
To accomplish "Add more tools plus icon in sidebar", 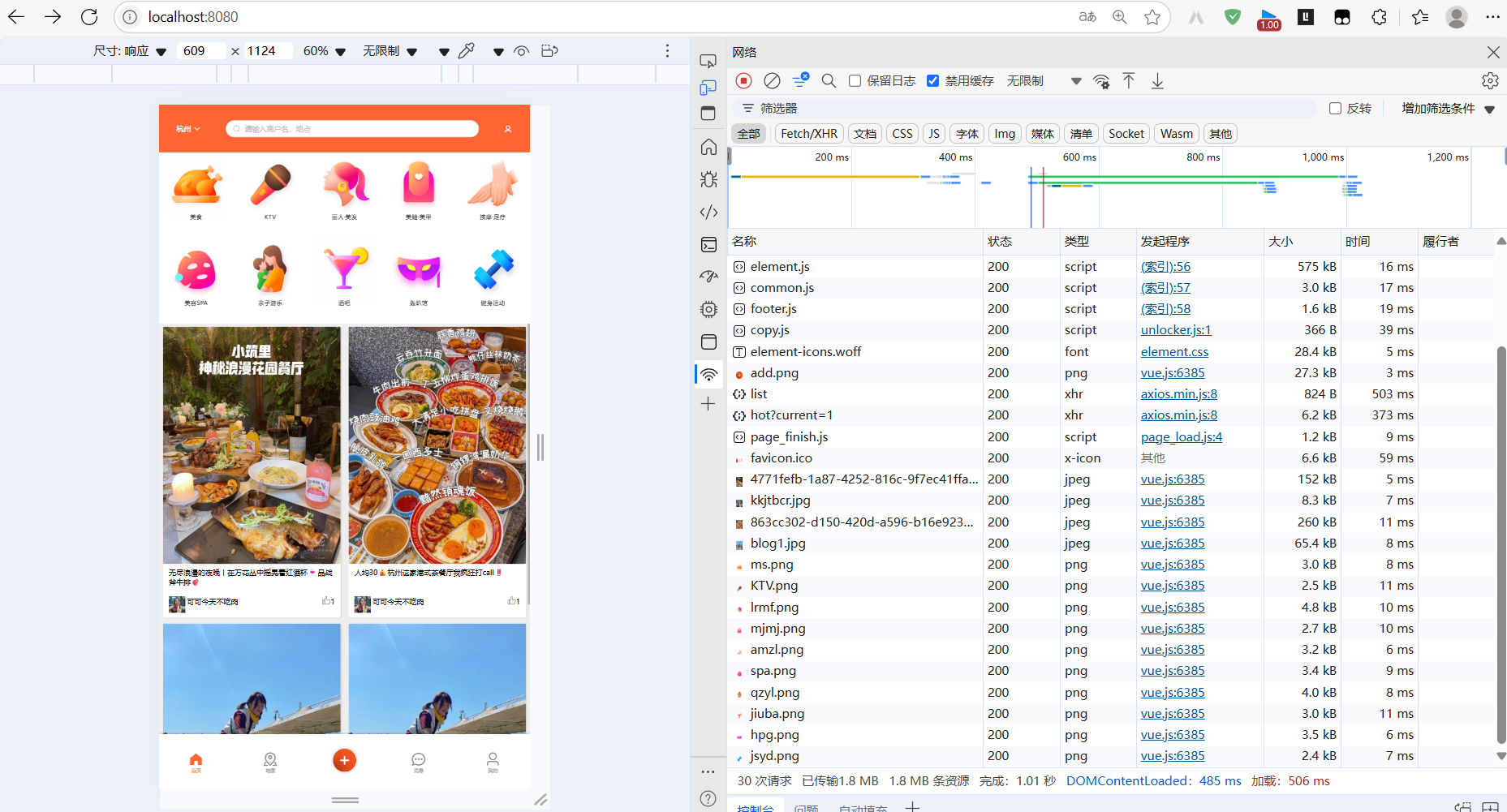I will coord(708,403).
